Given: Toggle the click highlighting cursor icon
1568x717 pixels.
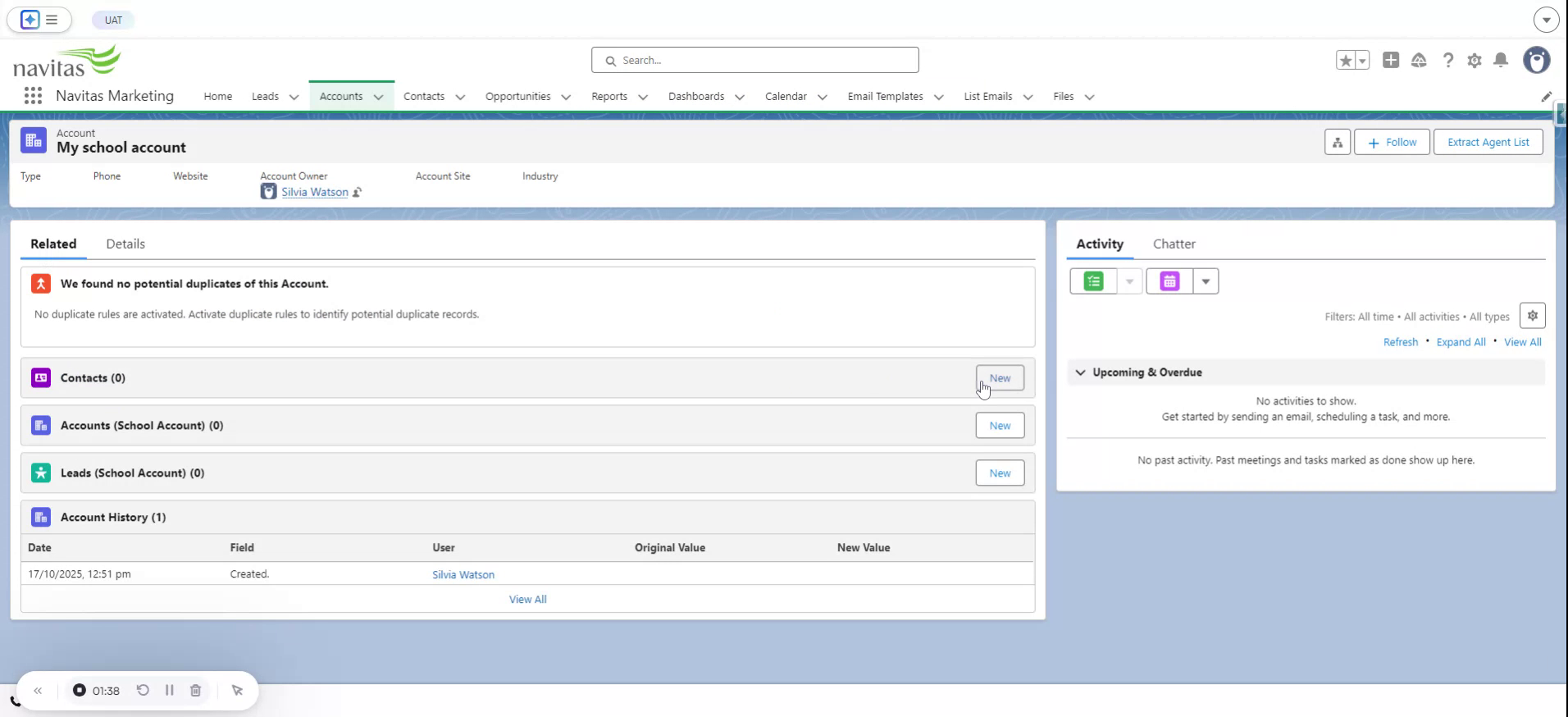Looking at the screenshot, I should coord(237,690).
